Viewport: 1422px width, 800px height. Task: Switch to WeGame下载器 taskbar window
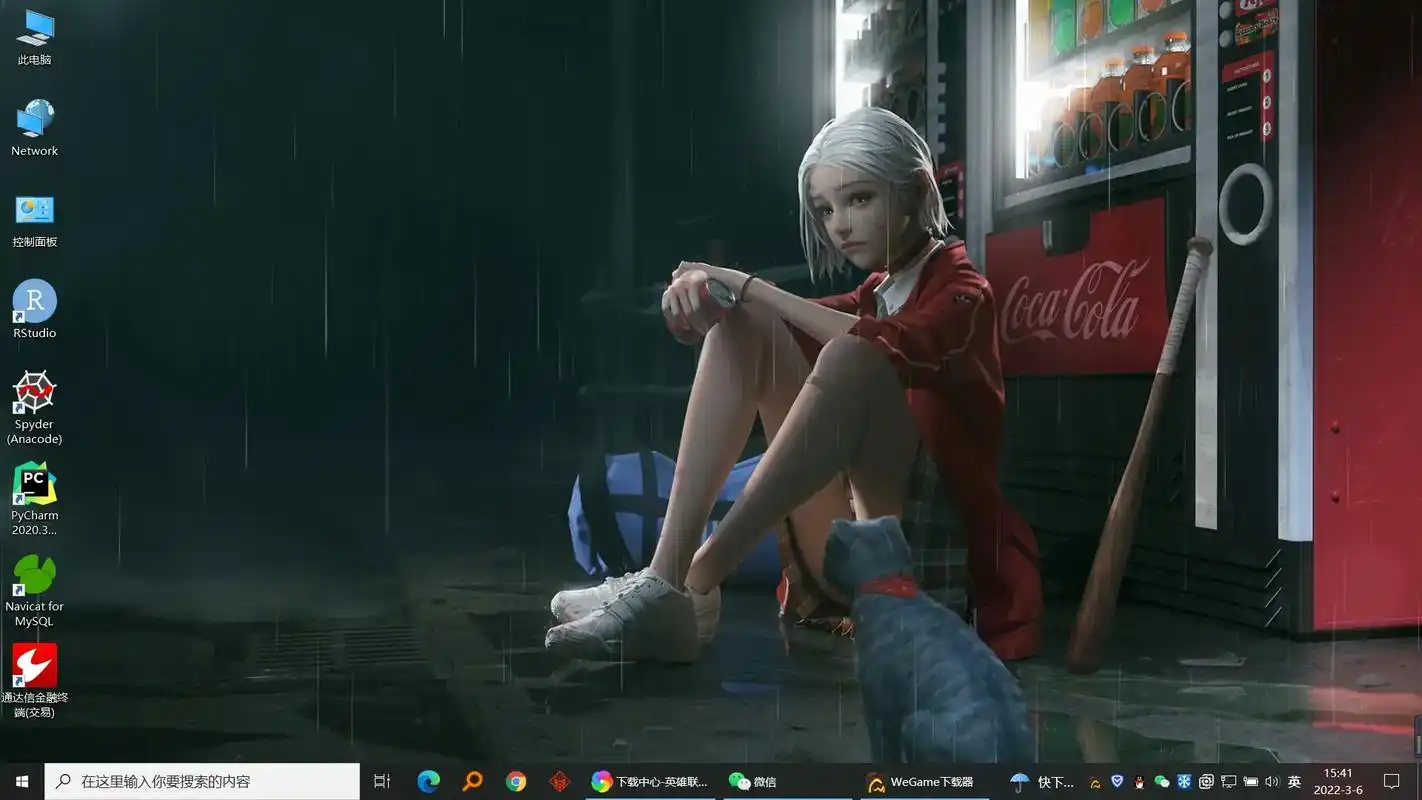click(922, 781)
